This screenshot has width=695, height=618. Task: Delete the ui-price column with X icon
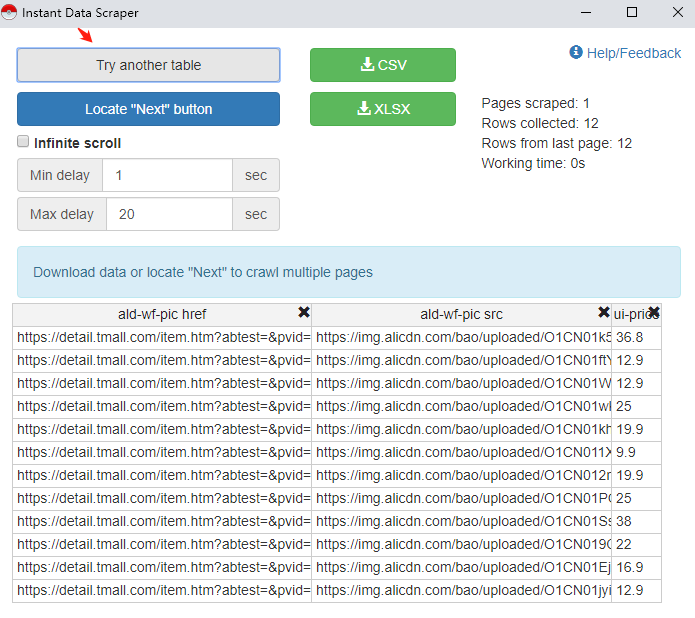(654, 313)
